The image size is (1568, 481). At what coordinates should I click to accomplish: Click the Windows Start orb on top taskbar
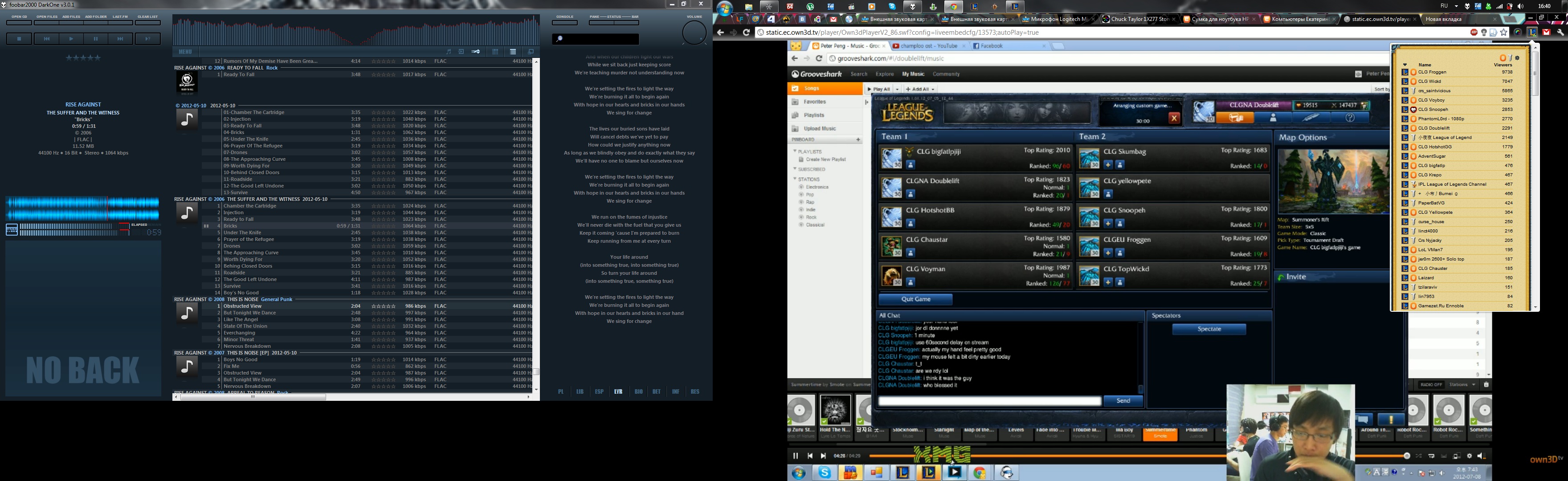(724, 7)
